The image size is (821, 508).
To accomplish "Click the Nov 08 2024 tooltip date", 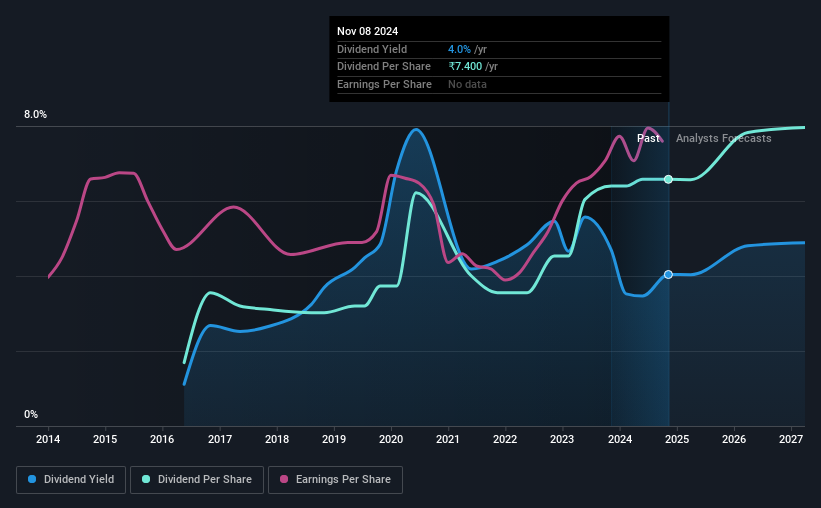I will click(367, 31).
